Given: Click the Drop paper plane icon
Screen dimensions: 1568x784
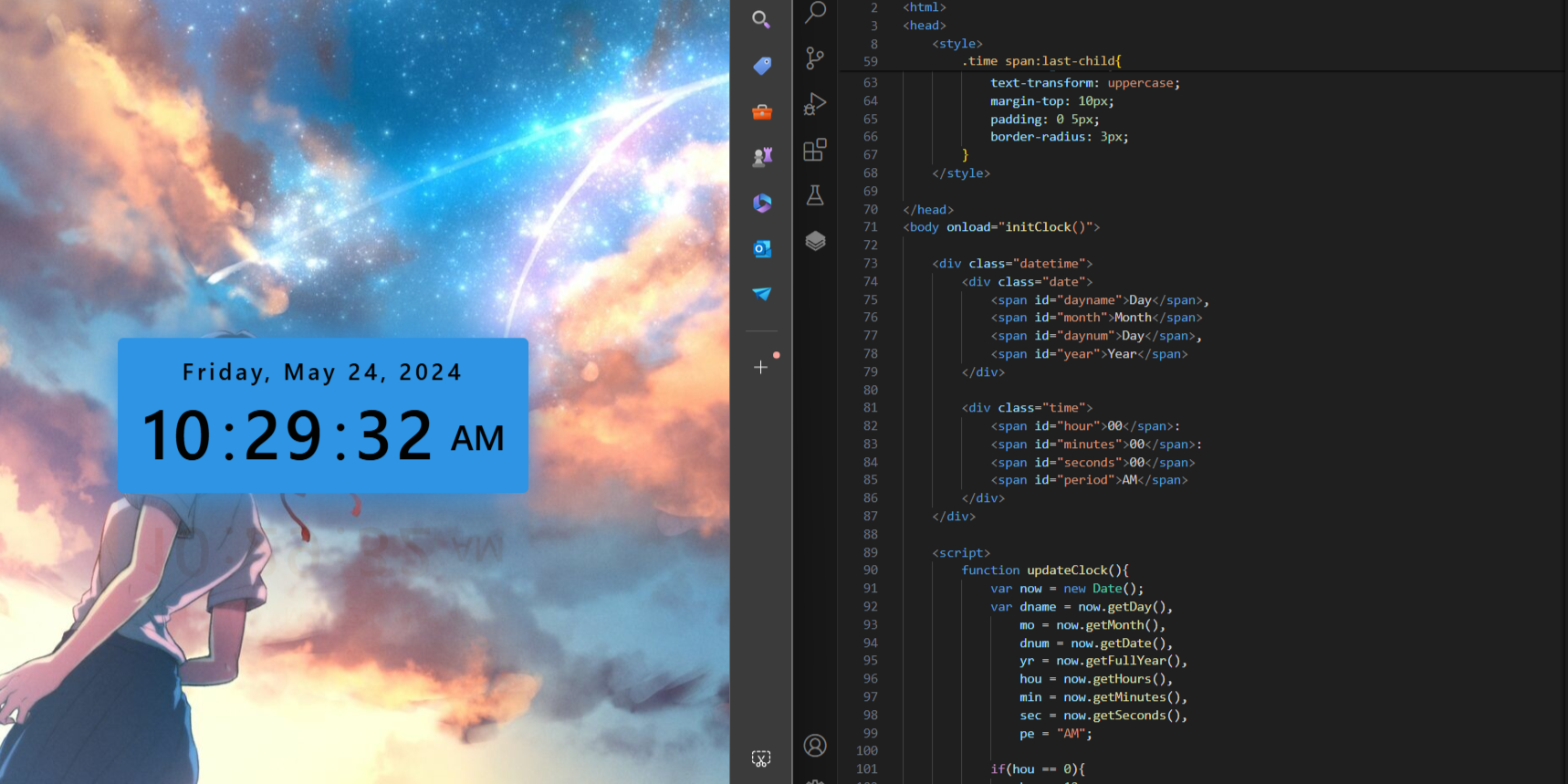Looking at the screenshot, I should coord(761,294).
